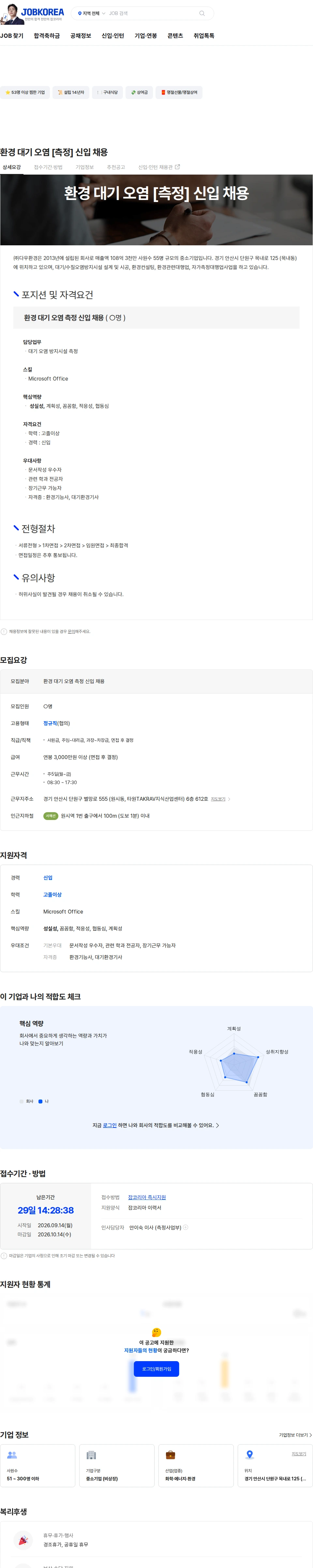Click the 명절선물/명절상여 tag
This screenshot has width=313, height=1568.
click(179, 93)
